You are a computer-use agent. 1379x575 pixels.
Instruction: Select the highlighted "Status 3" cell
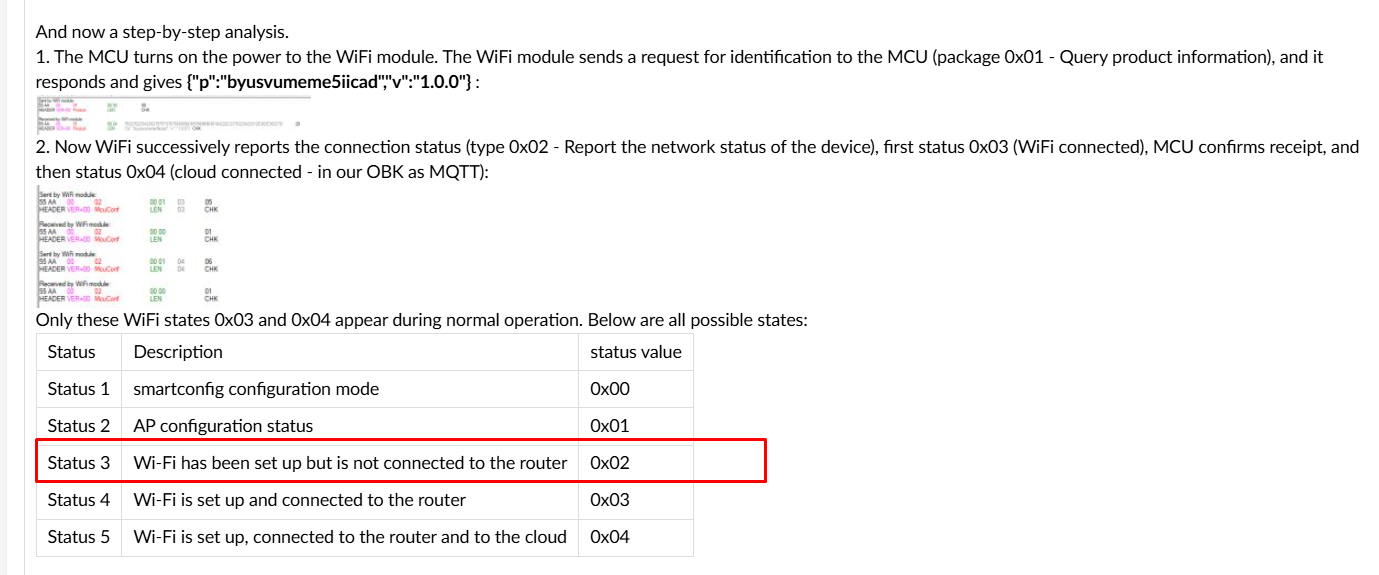79,463
